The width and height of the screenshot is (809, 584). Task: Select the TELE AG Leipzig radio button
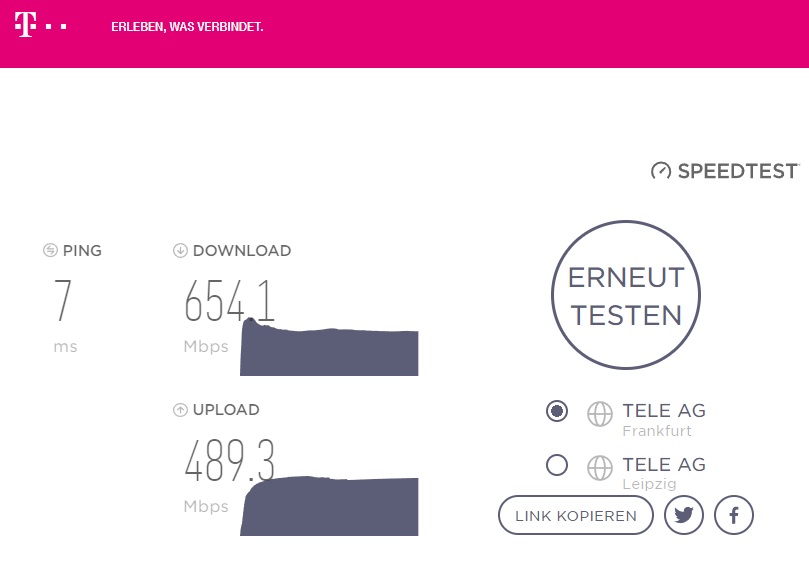(x=557, y=465)
